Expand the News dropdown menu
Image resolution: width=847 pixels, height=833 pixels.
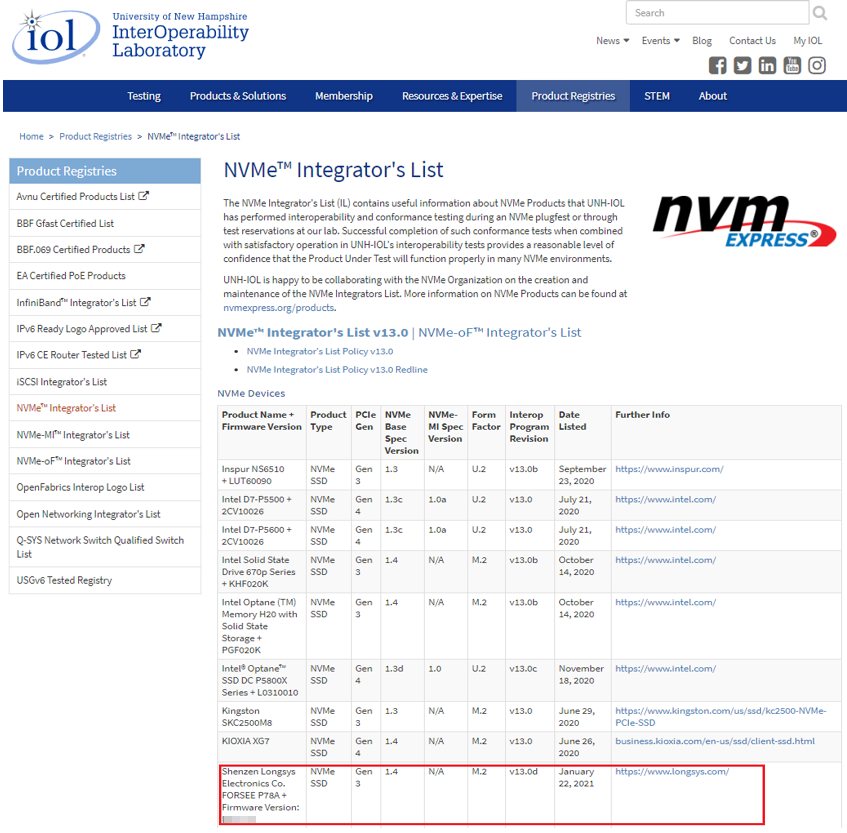click(x=613, y=41)
